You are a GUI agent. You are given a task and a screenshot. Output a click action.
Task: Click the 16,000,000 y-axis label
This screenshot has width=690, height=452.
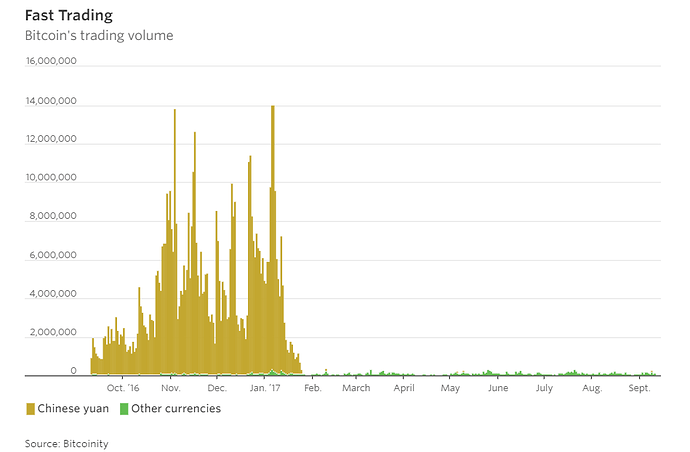pos(51,61)
